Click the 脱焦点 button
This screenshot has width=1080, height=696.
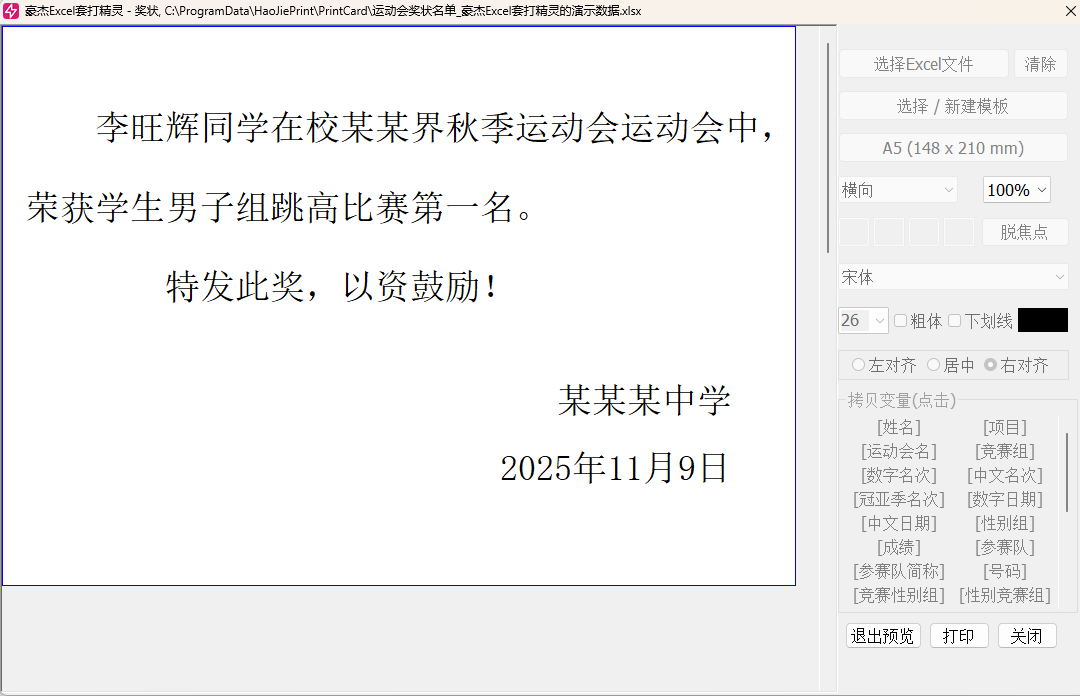(1025, 232)
